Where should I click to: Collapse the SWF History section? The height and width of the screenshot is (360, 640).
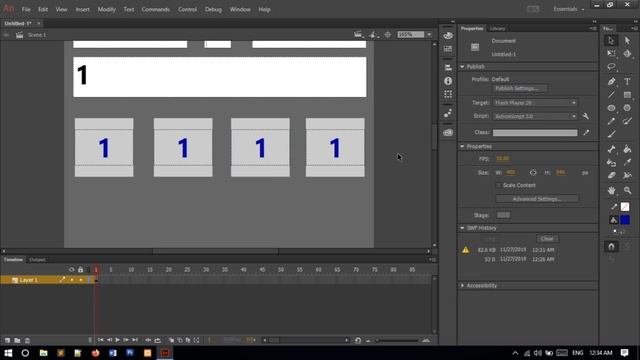pos(462,228)
